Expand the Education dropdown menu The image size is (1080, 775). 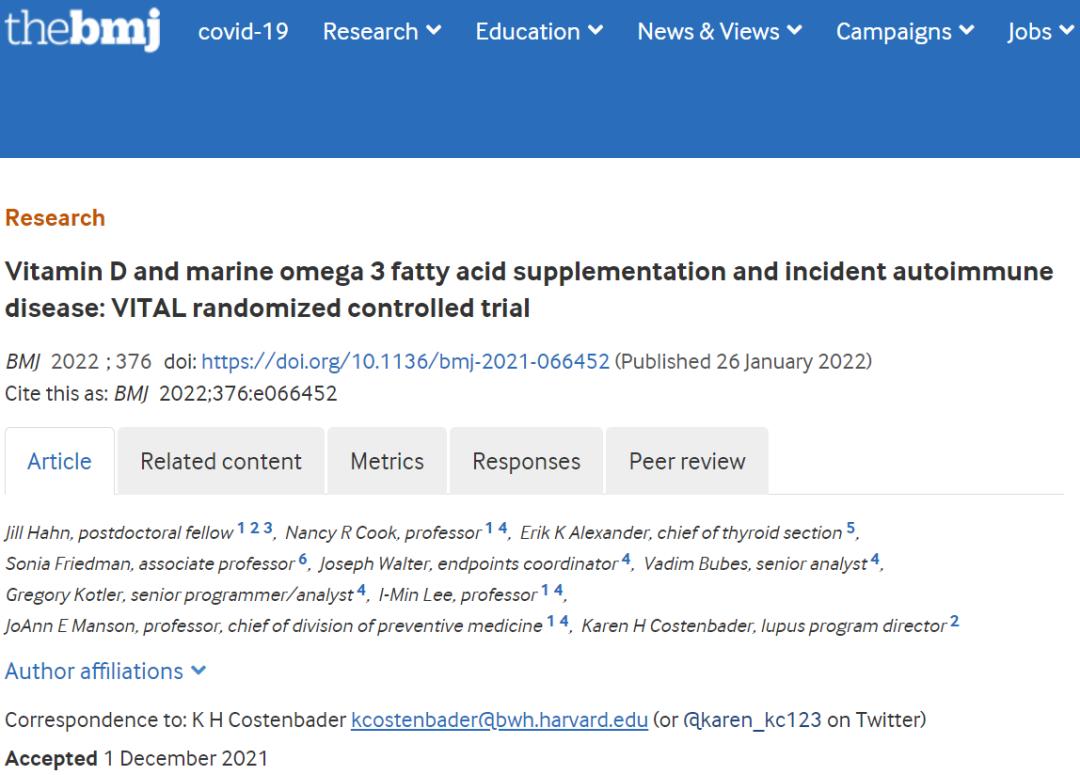tap(538, 32)
